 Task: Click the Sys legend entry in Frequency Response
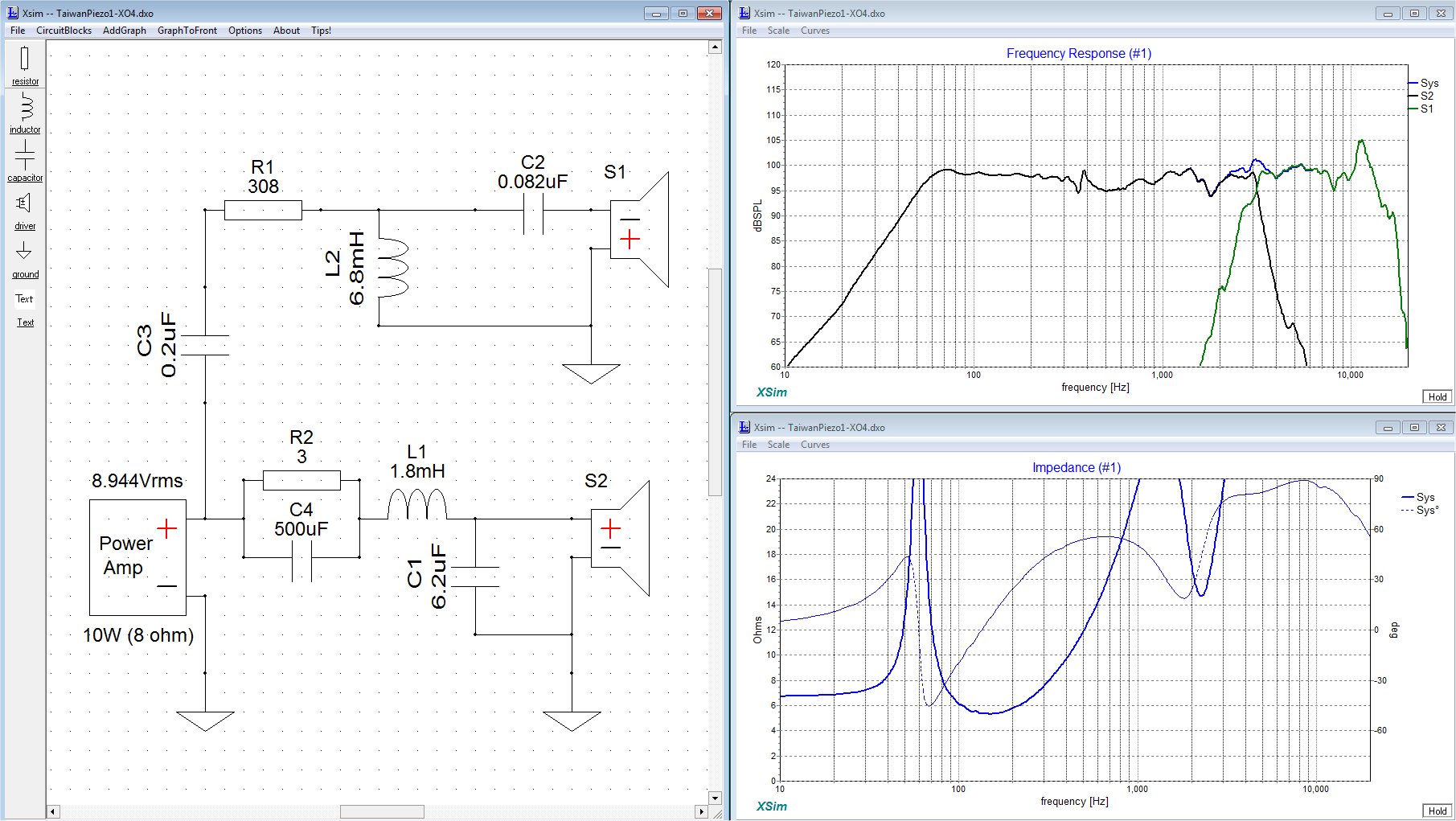click(x=1424, y=83)
